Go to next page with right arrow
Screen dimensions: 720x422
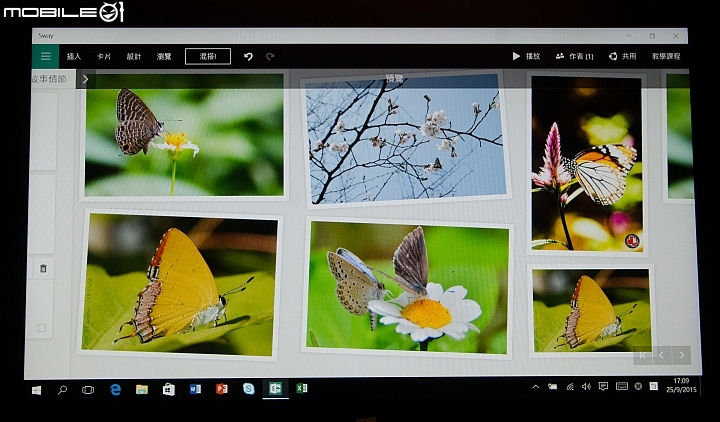pyautogui.click(x=681, y=355)
